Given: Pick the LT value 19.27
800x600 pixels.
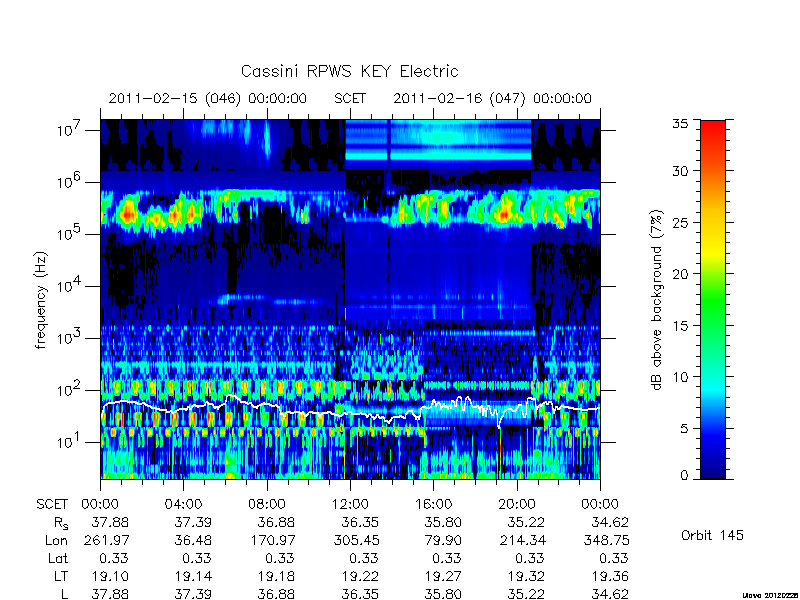Looking at the screenshot, I should click(443, 576).
